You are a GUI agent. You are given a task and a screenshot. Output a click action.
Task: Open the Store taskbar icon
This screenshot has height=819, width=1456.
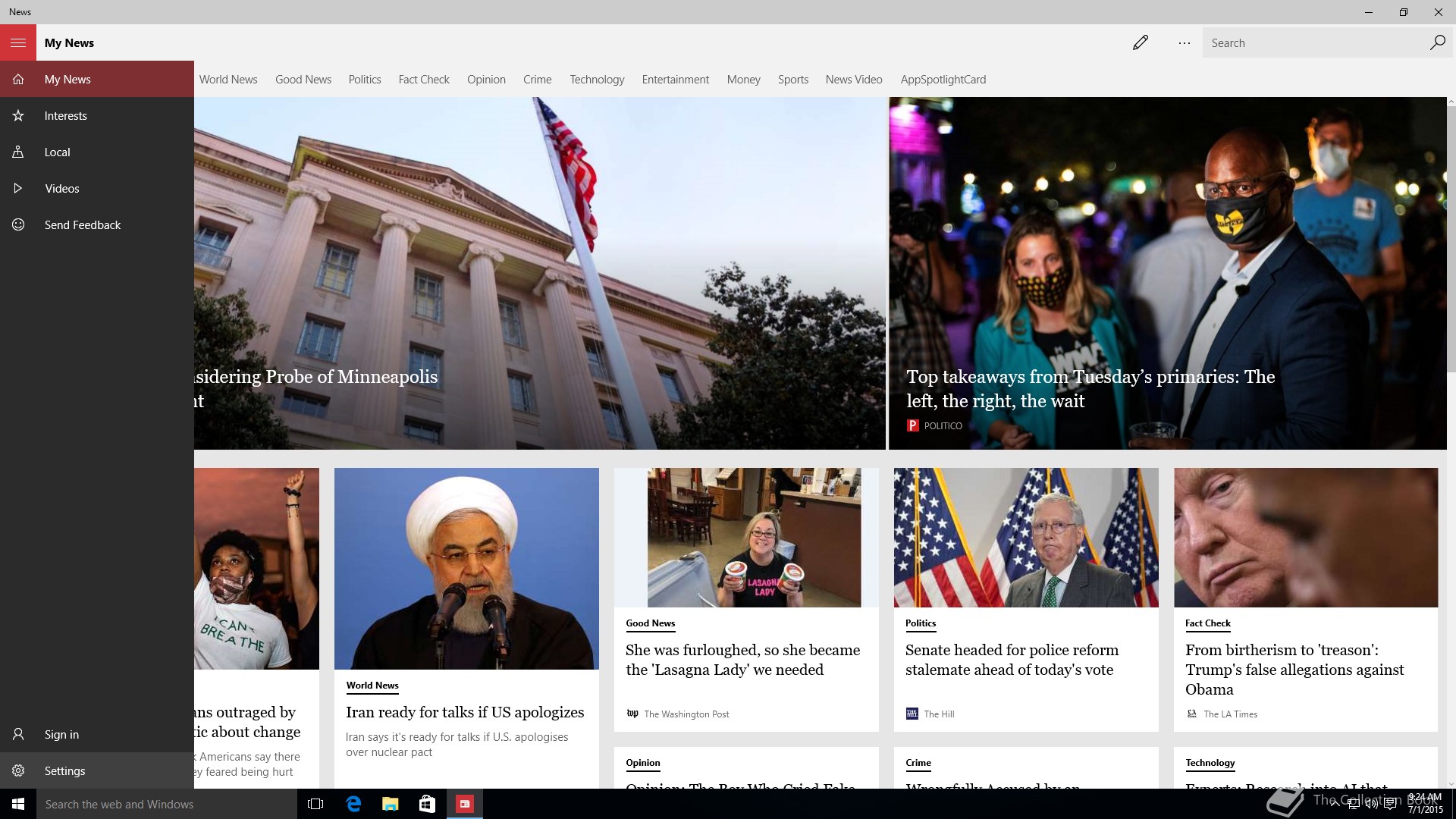(x=428, y=804)
